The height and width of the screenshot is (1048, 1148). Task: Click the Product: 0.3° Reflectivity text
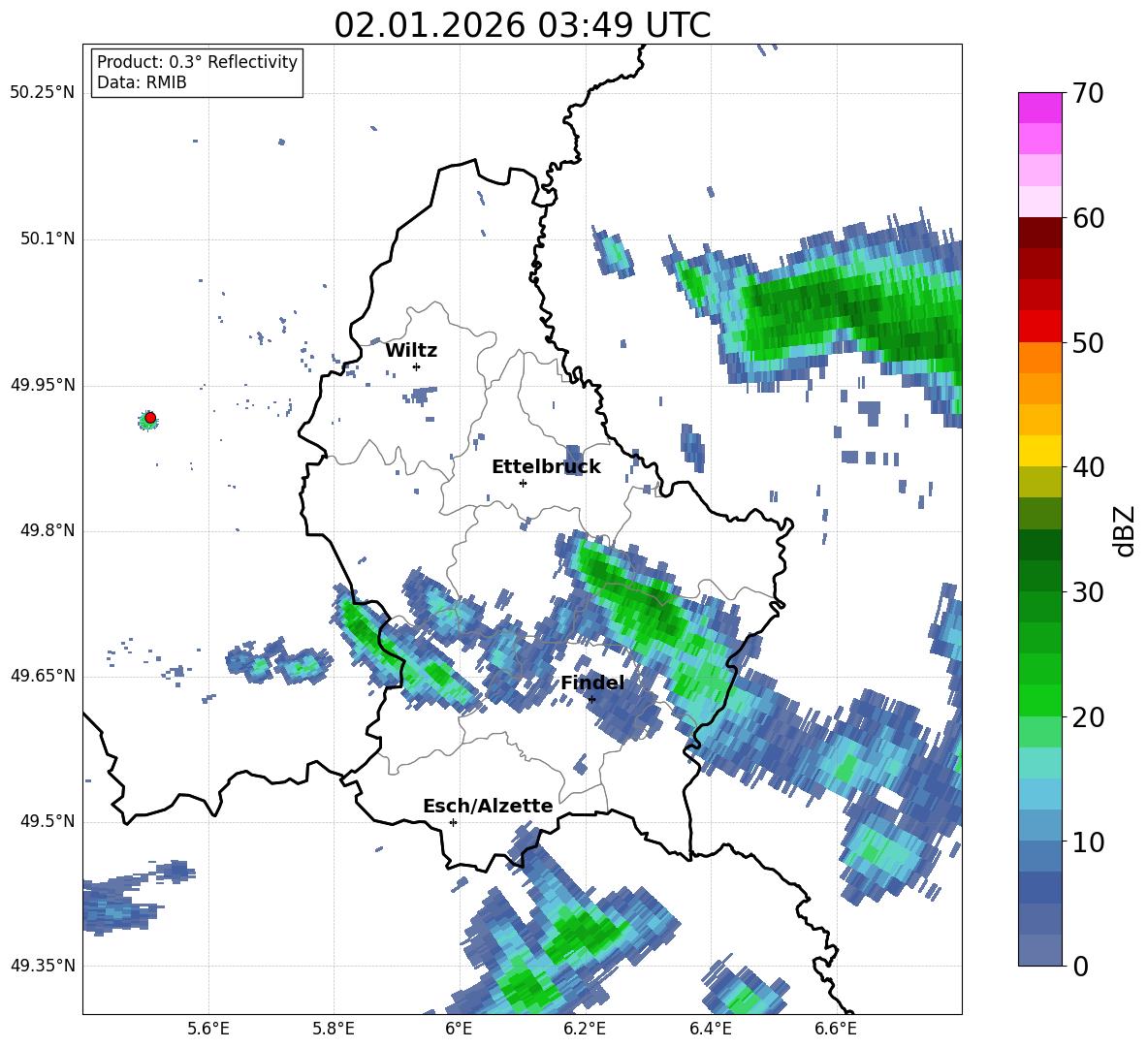coord(197,61)
